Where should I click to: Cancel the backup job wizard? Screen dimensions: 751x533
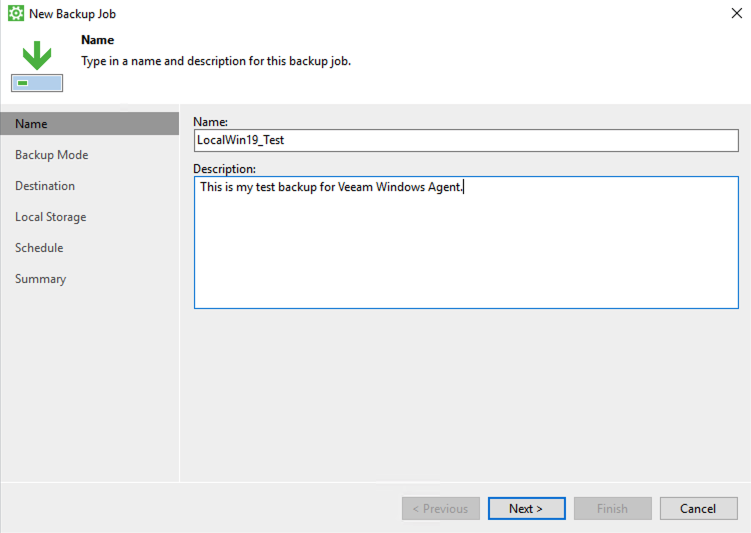(698, 508)
